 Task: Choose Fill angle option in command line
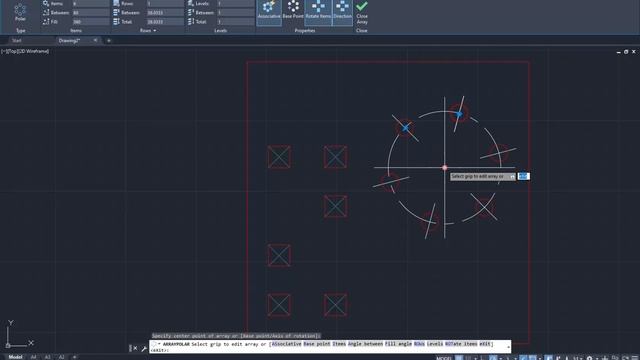coord(398,344)
